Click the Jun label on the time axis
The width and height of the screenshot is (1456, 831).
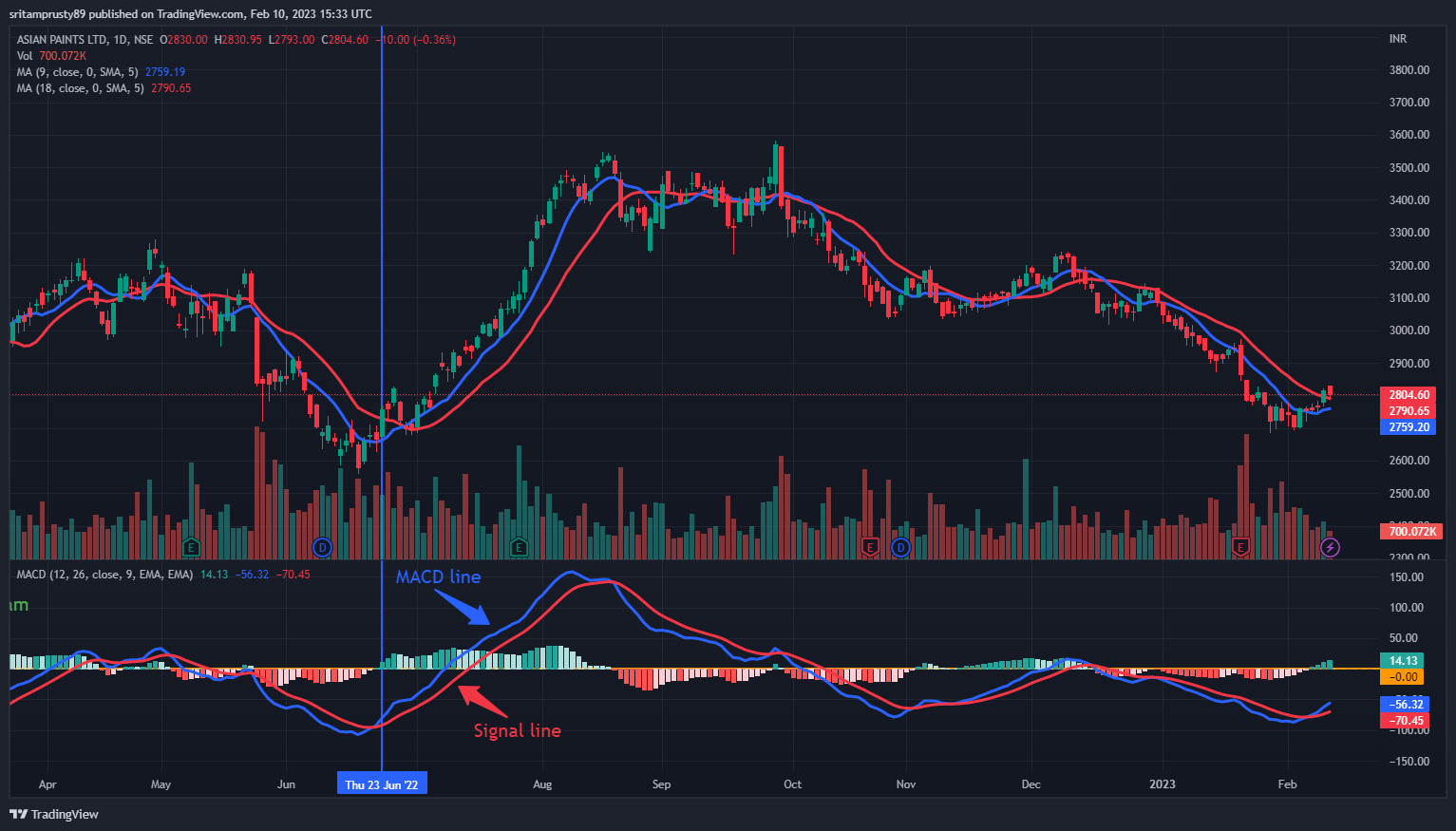tap(286, 784)
